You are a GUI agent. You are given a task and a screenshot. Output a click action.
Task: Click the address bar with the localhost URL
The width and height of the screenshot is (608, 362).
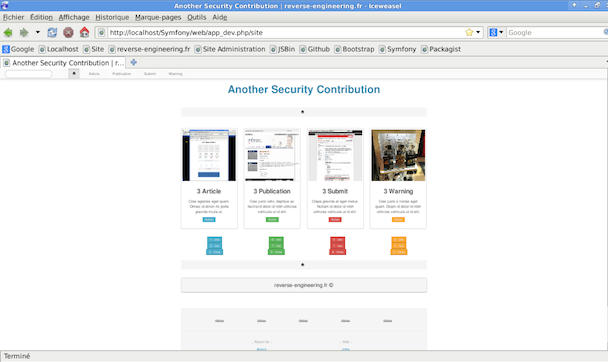(x=285, y=33)
